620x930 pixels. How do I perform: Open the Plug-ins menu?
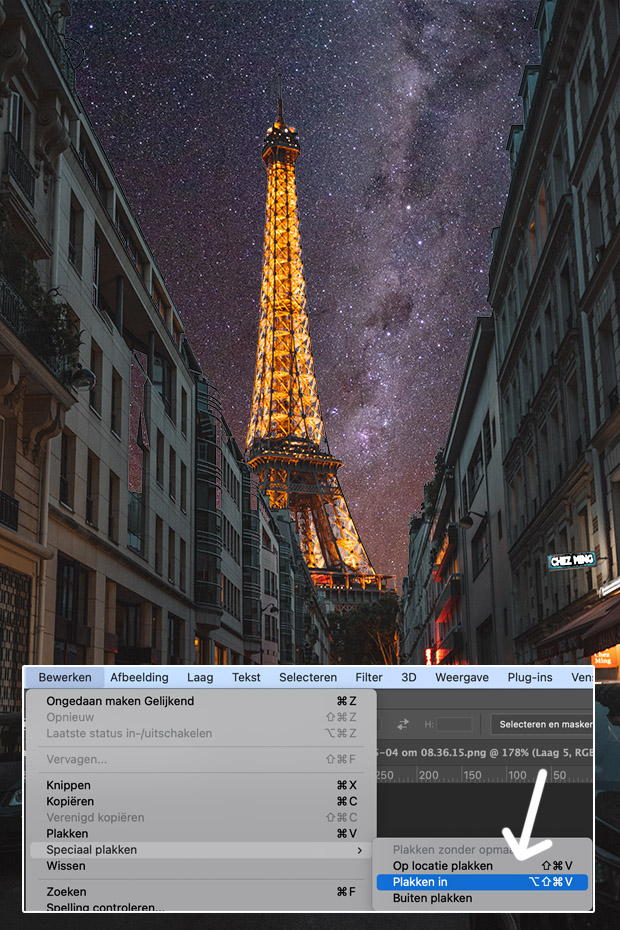(530, 677)
